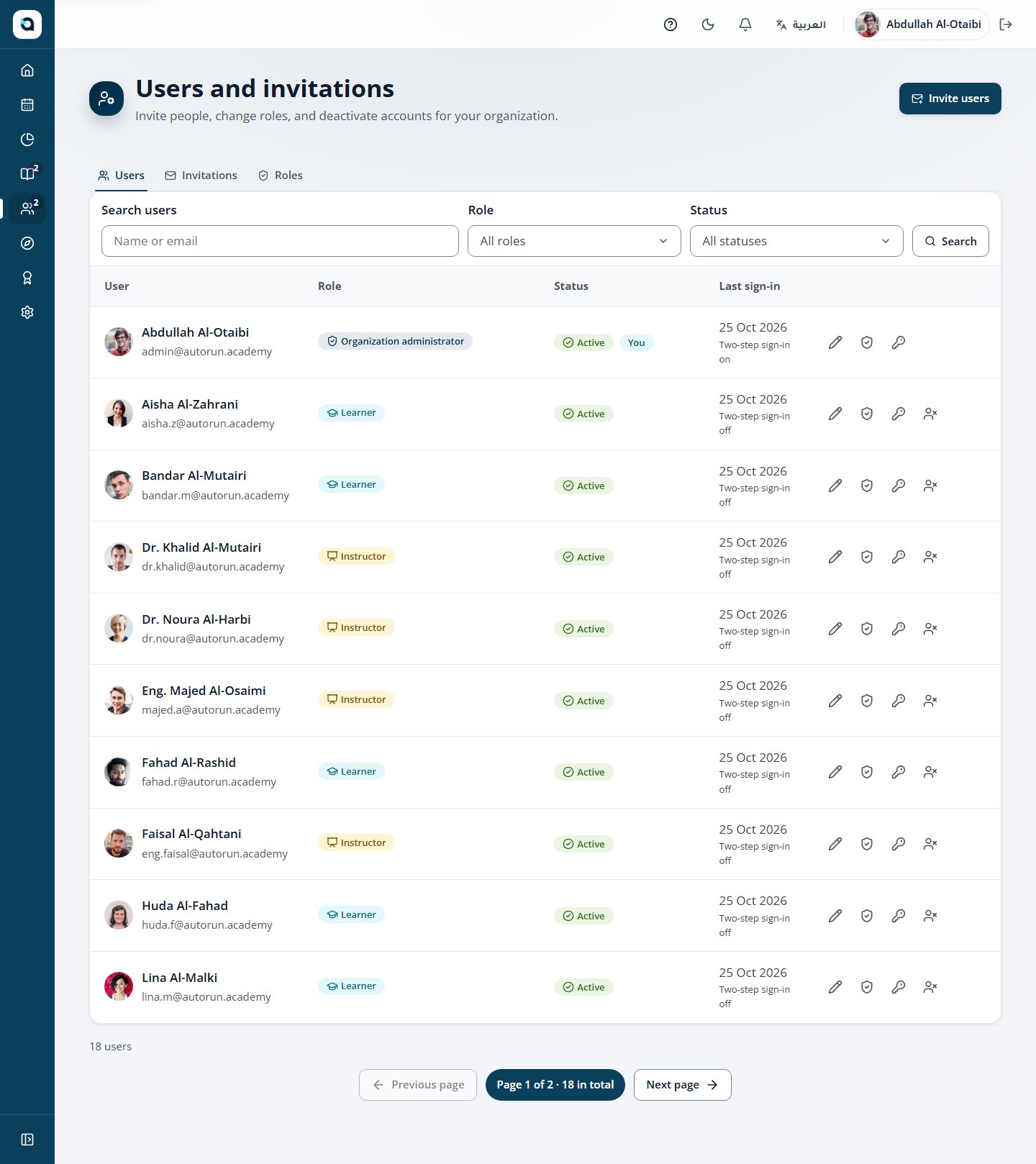Open the users sidebar menu item
The width and height of the screenshot is (1036, 1164).
(27, 208)
